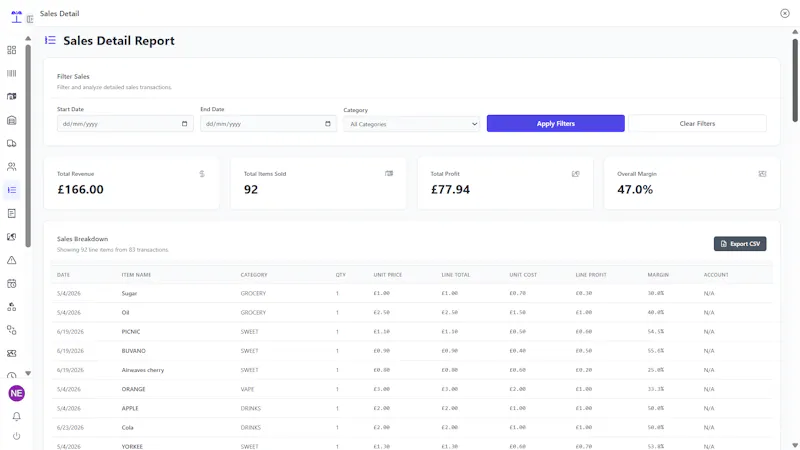Open the receipt document icon in sidebar
Image resolution: width=800 pixels, height=450 pixels.
click(12, 213)
